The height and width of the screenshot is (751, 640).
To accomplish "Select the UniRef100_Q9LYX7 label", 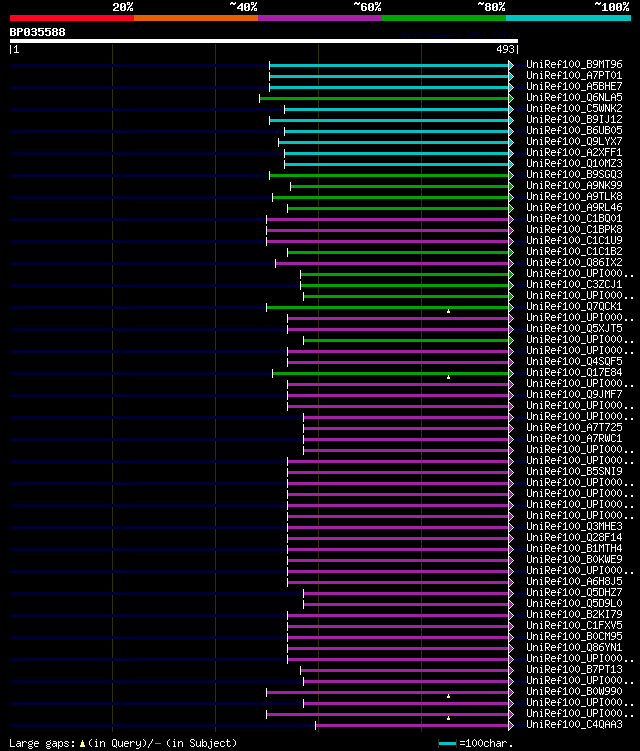I will pos(574,142).
